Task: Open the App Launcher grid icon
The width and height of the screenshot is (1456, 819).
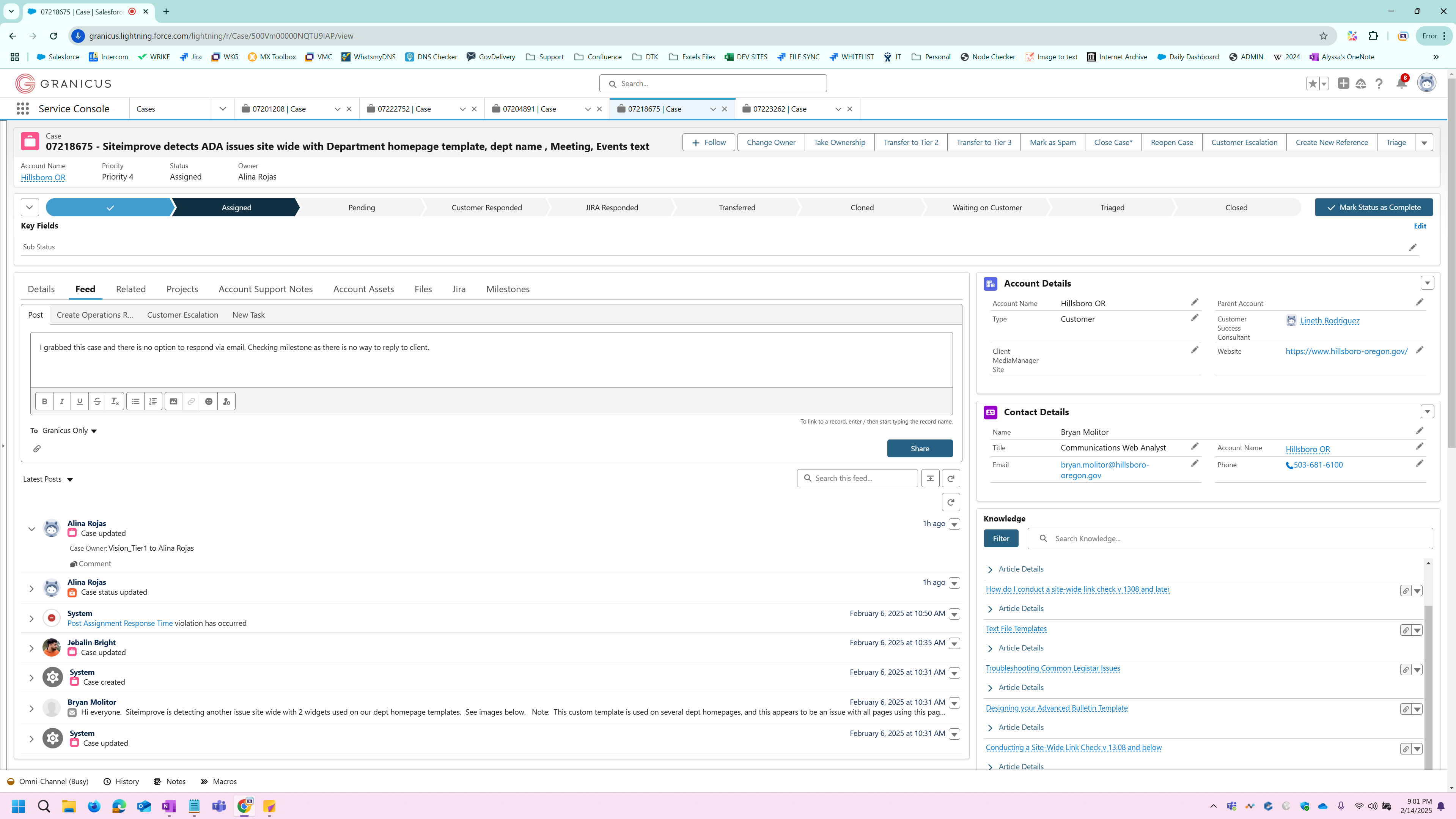Action: 23,109
